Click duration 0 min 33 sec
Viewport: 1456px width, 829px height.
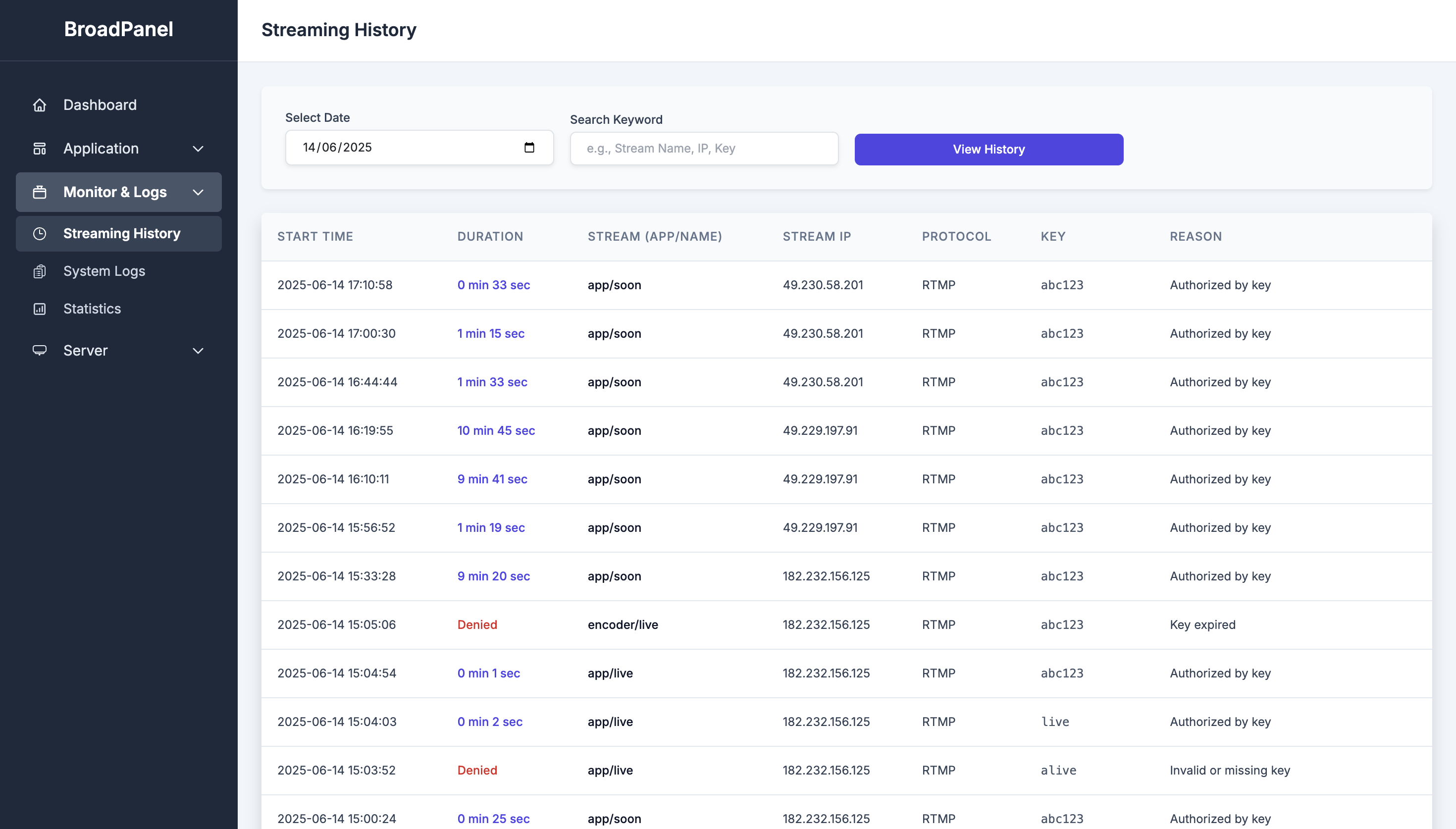(x=493, y=285)
